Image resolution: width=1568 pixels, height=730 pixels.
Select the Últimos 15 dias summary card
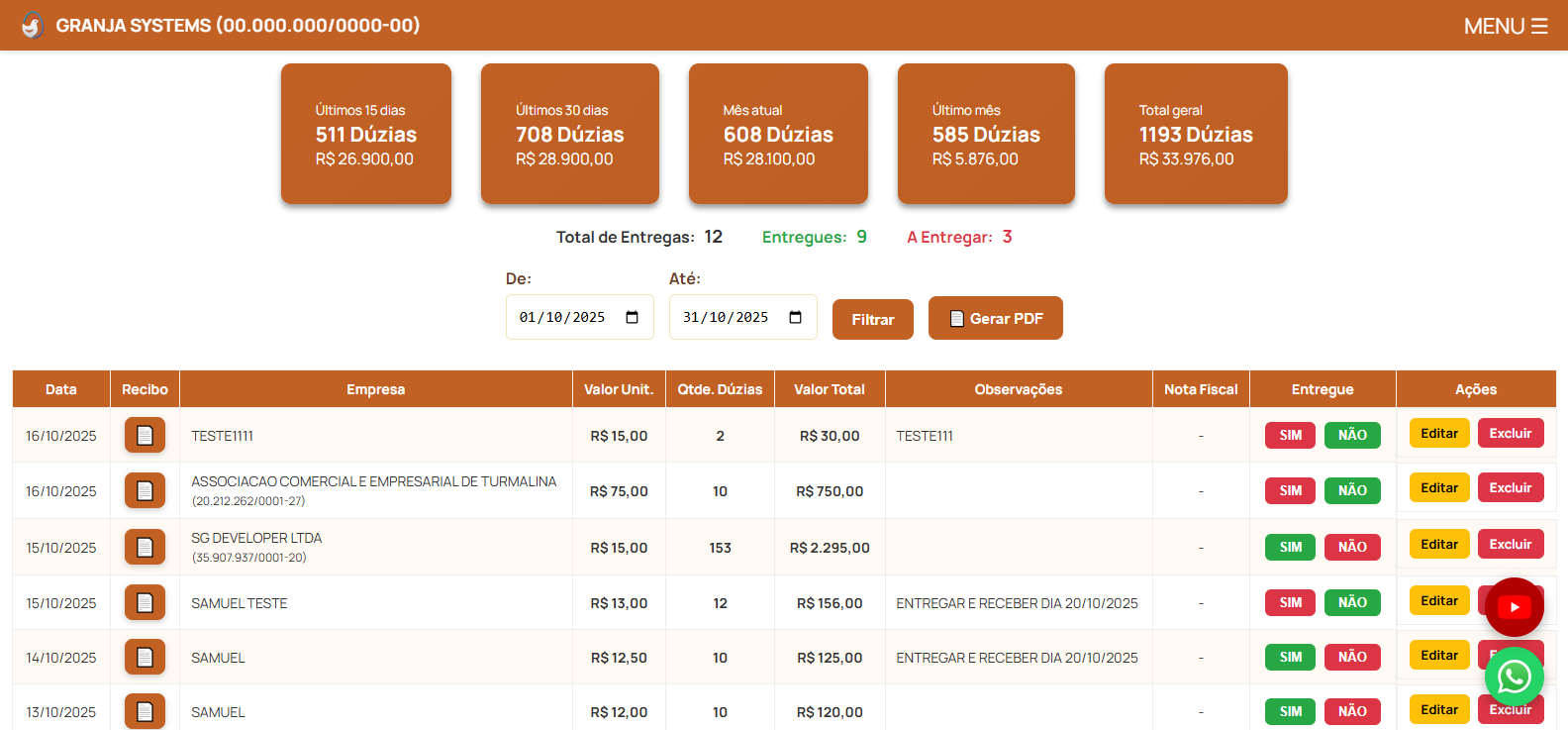coord(366,134)
